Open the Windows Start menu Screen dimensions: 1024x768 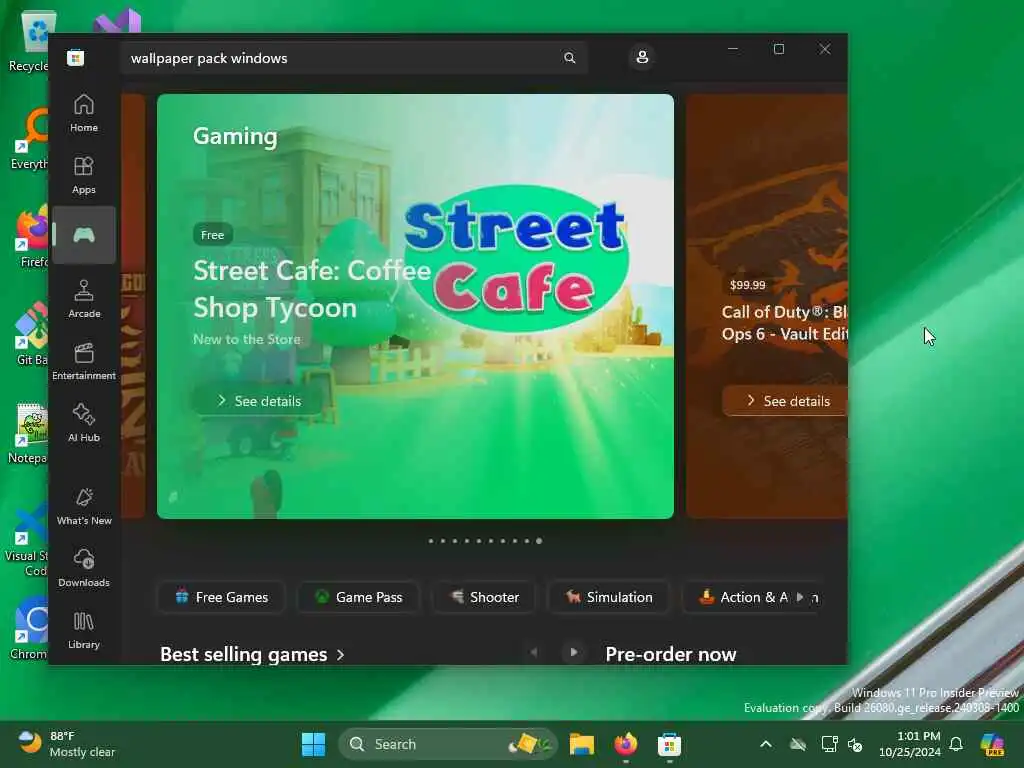tap(313, 744)
